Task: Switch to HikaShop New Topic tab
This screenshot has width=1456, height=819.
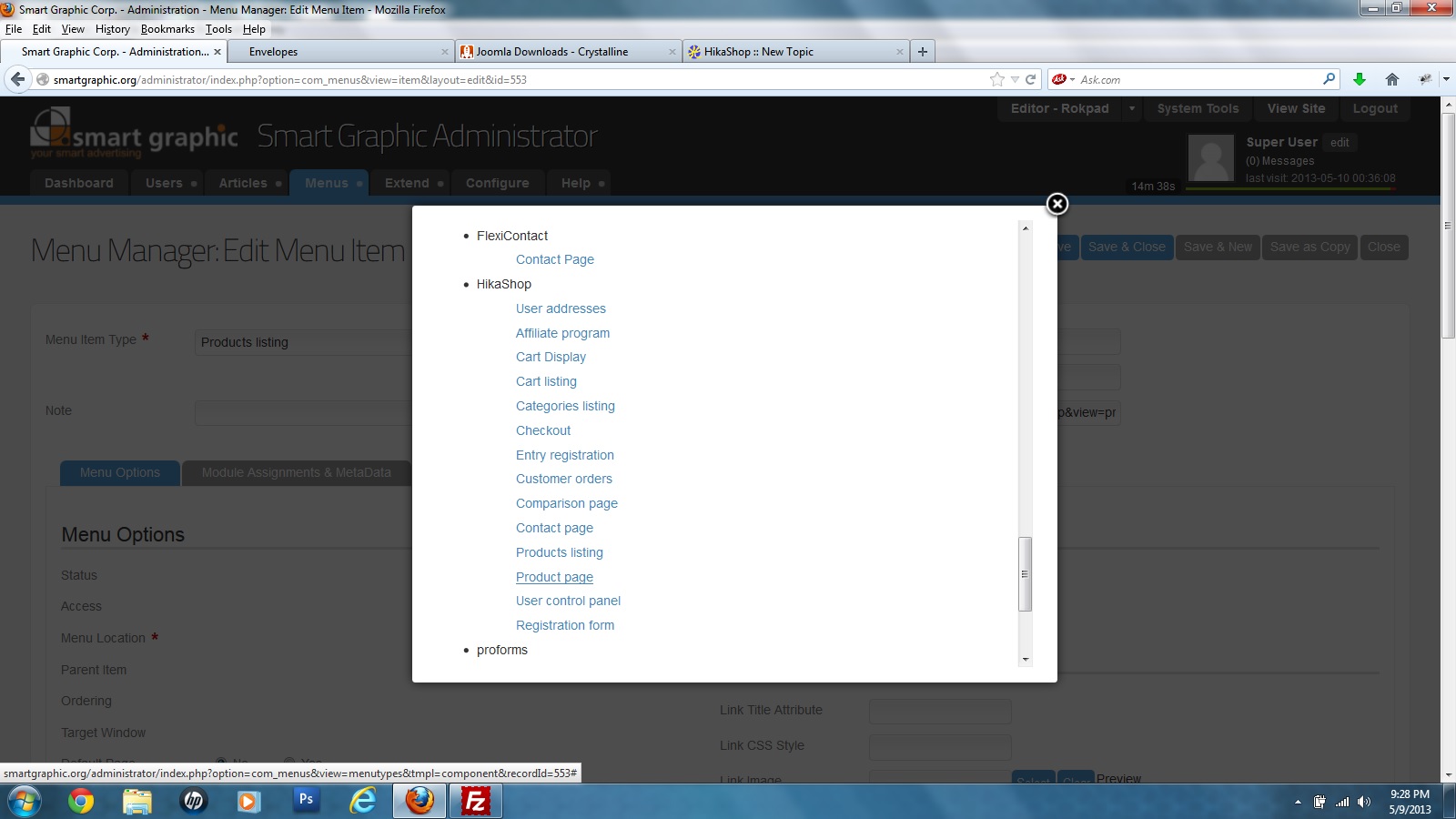Action: (x=796, y=52)
